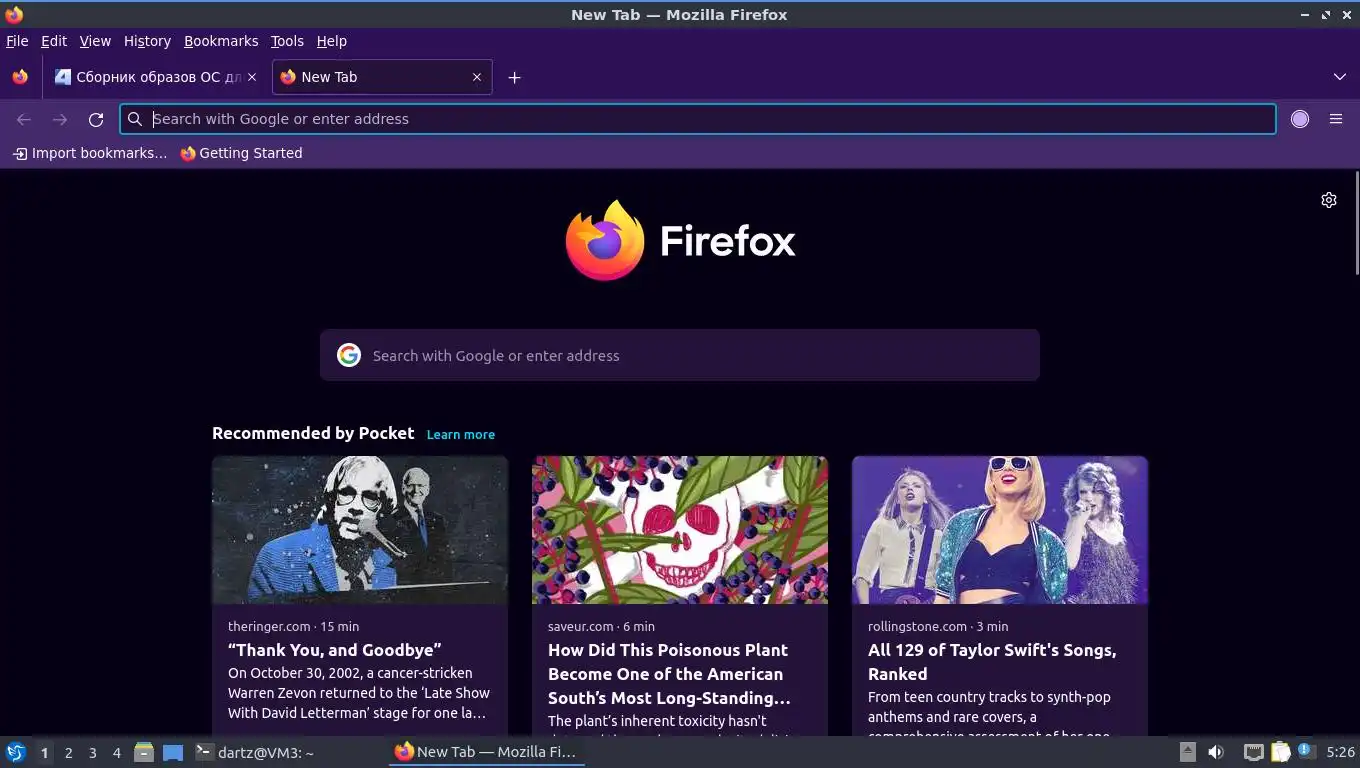
Task: Click "rollingstone.com · 3 min" source text
Action: 938,626
